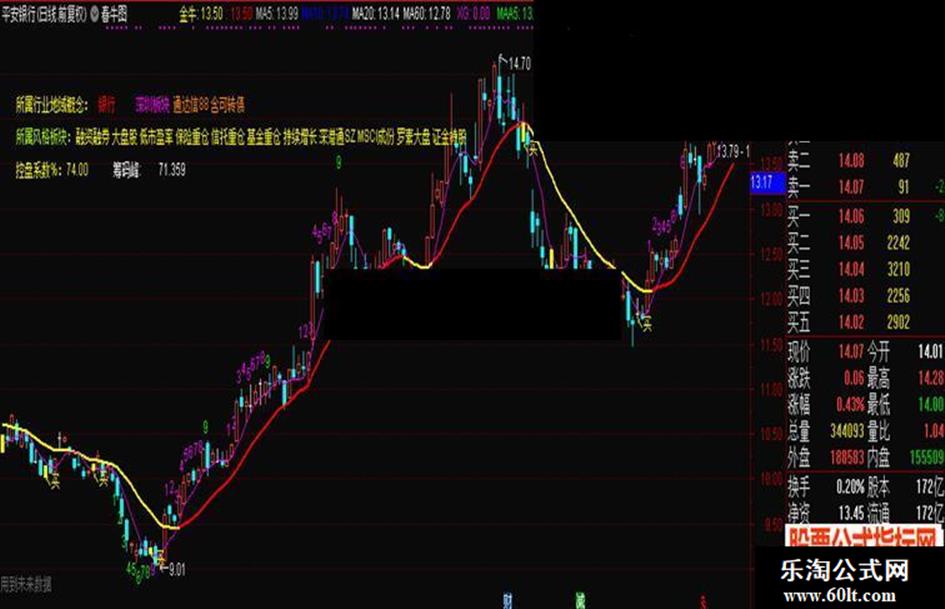Click the 所属行业地域概念 label

52,106
